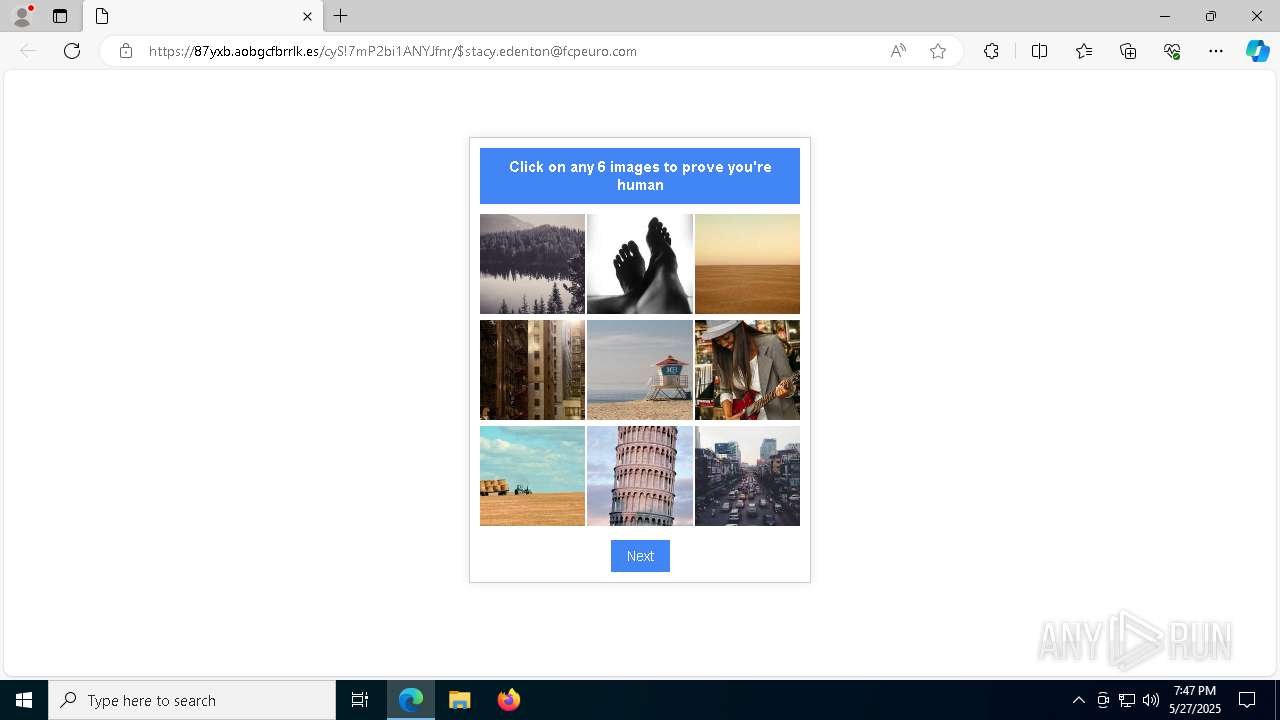Click the browser profile avatar icon

(x=22, y=16)
